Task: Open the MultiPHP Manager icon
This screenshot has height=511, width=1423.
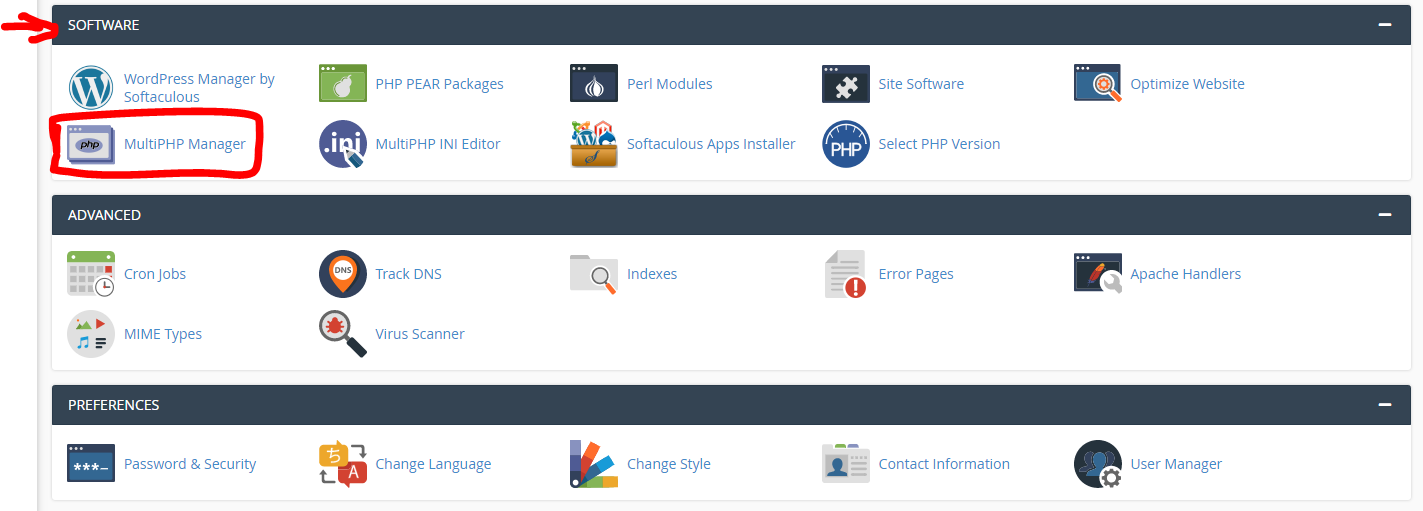Action: [x=91, y=144]
